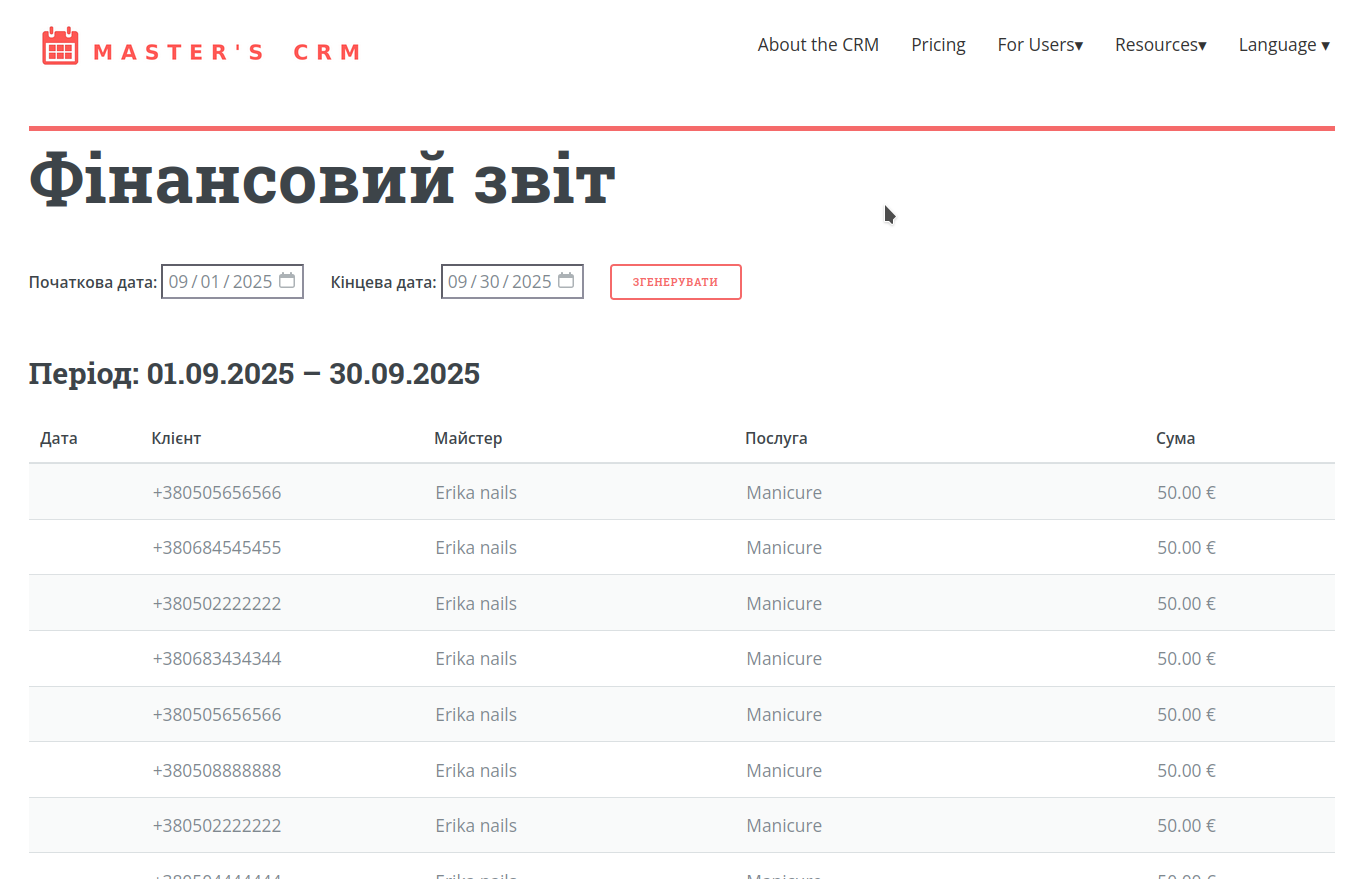The height and width of the screenshot is (879, 1365).
Task: Click the Master's CRM calendar logo icon
Action: 60,46
